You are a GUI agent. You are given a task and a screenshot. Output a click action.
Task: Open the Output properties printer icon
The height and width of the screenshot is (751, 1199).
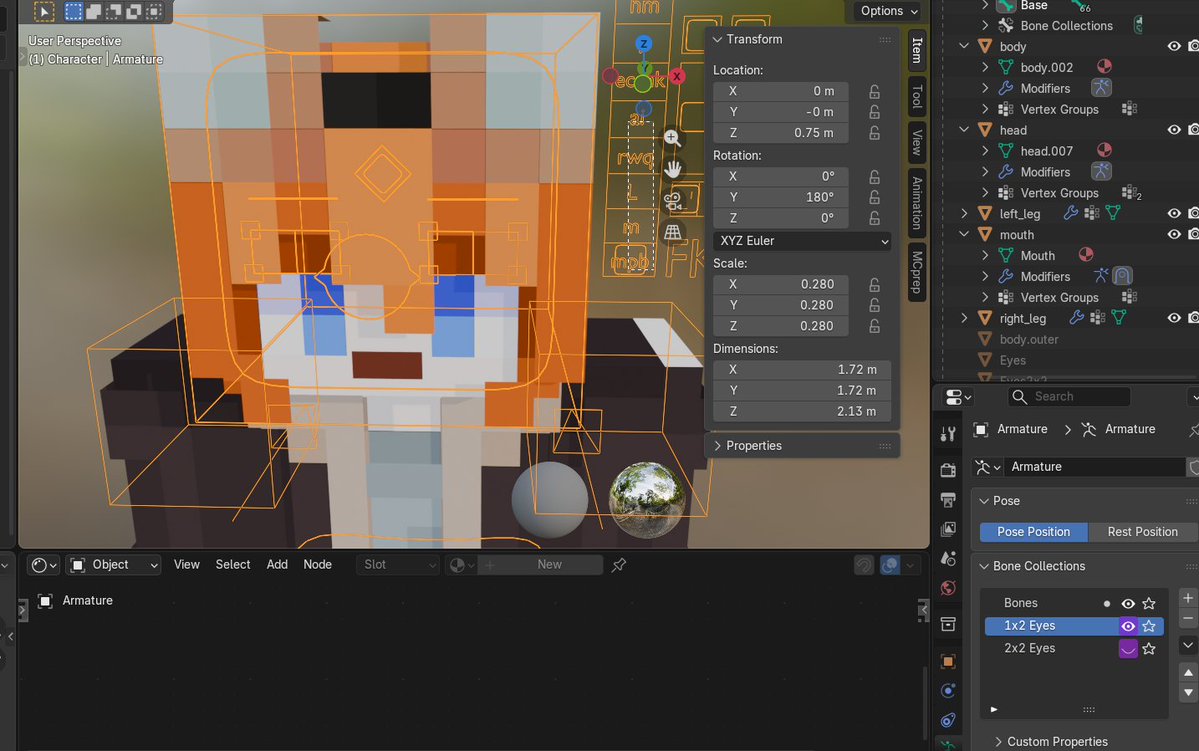pyautogui.click(x=948, y=500)
